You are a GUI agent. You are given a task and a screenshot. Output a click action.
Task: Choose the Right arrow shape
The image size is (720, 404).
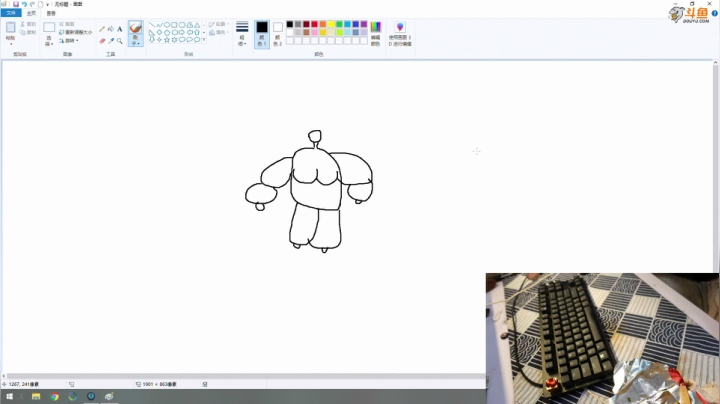click(182, 33)
